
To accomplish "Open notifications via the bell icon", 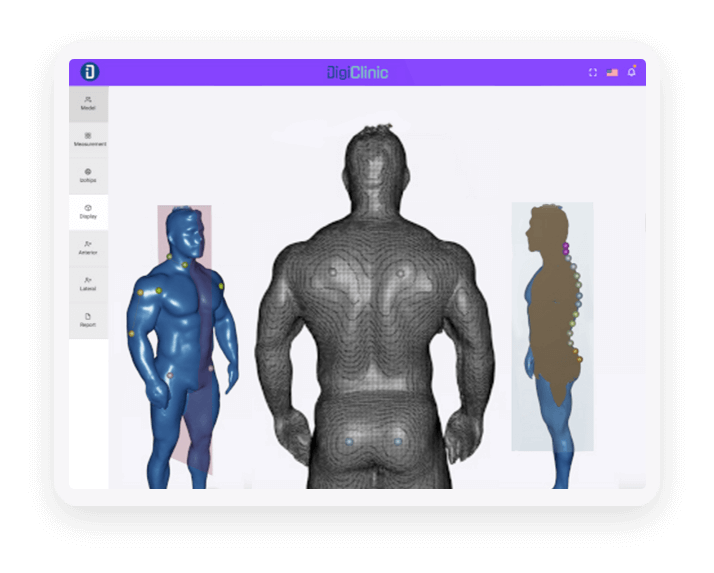I will click(631, 72).
